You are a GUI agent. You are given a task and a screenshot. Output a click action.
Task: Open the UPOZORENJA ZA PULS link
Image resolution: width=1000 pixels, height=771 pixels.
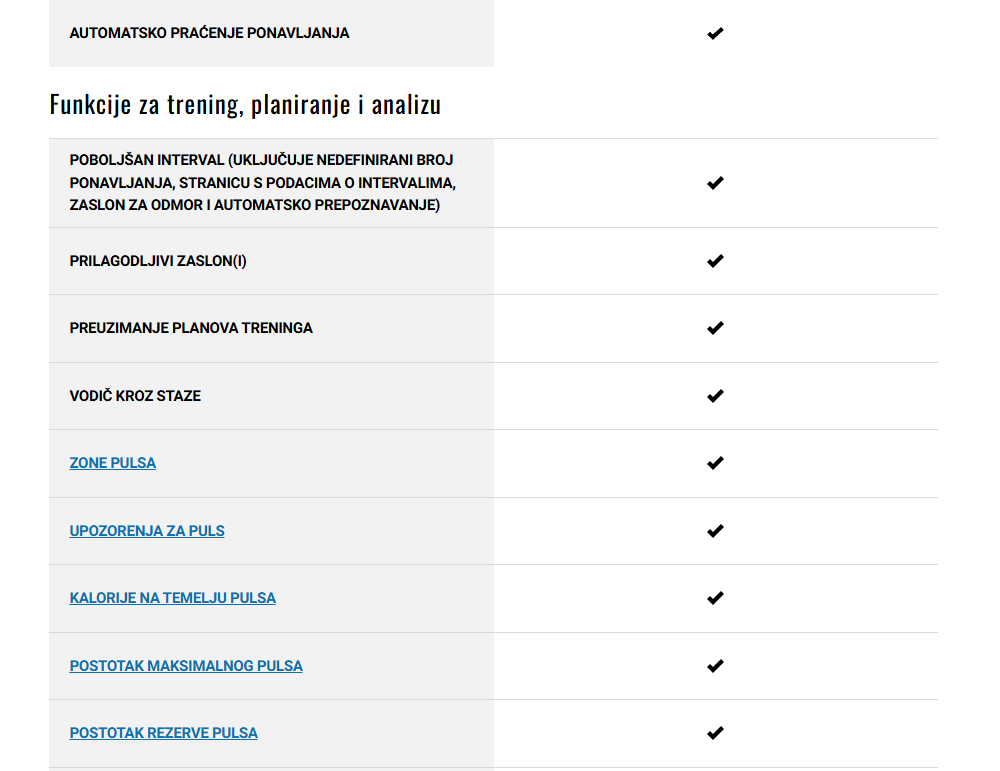(x=147, y=531)
